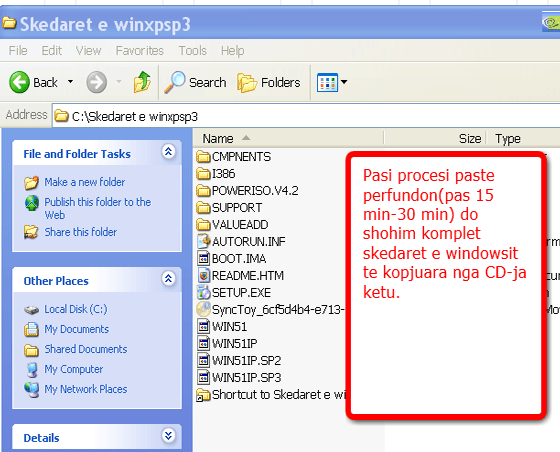The width and height of the screenshot is (560, 452).
Task: Select the SETUP.EXE file icon
Action: [x=204, y=293]
